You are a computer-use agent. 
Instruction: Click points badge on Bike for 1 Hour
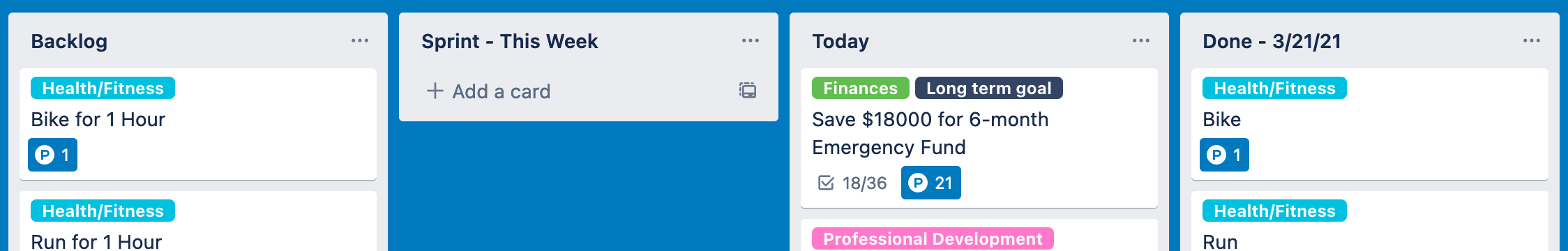(x=52, y=155)
